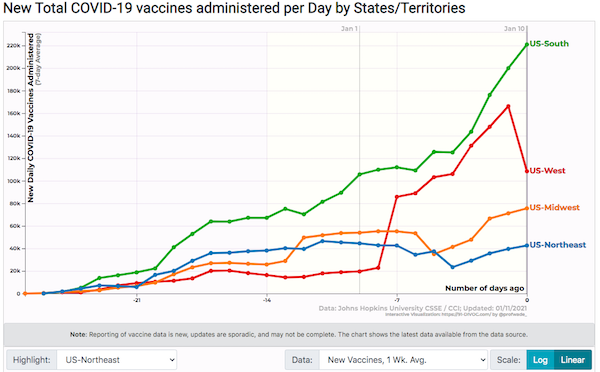Switch scale to Linear
The height and width of the screenshot is (372, 600).
tap(572, 360)
